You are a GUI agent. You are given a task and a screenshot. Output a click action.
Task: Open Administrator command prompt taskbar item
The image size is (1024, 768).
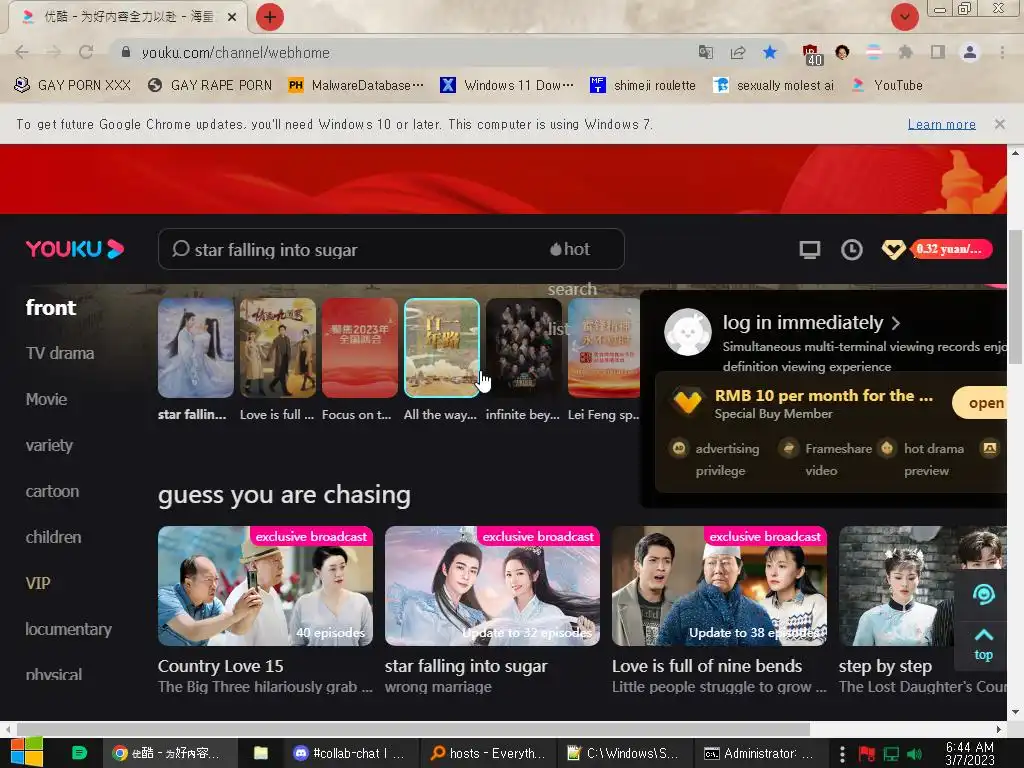760,753
